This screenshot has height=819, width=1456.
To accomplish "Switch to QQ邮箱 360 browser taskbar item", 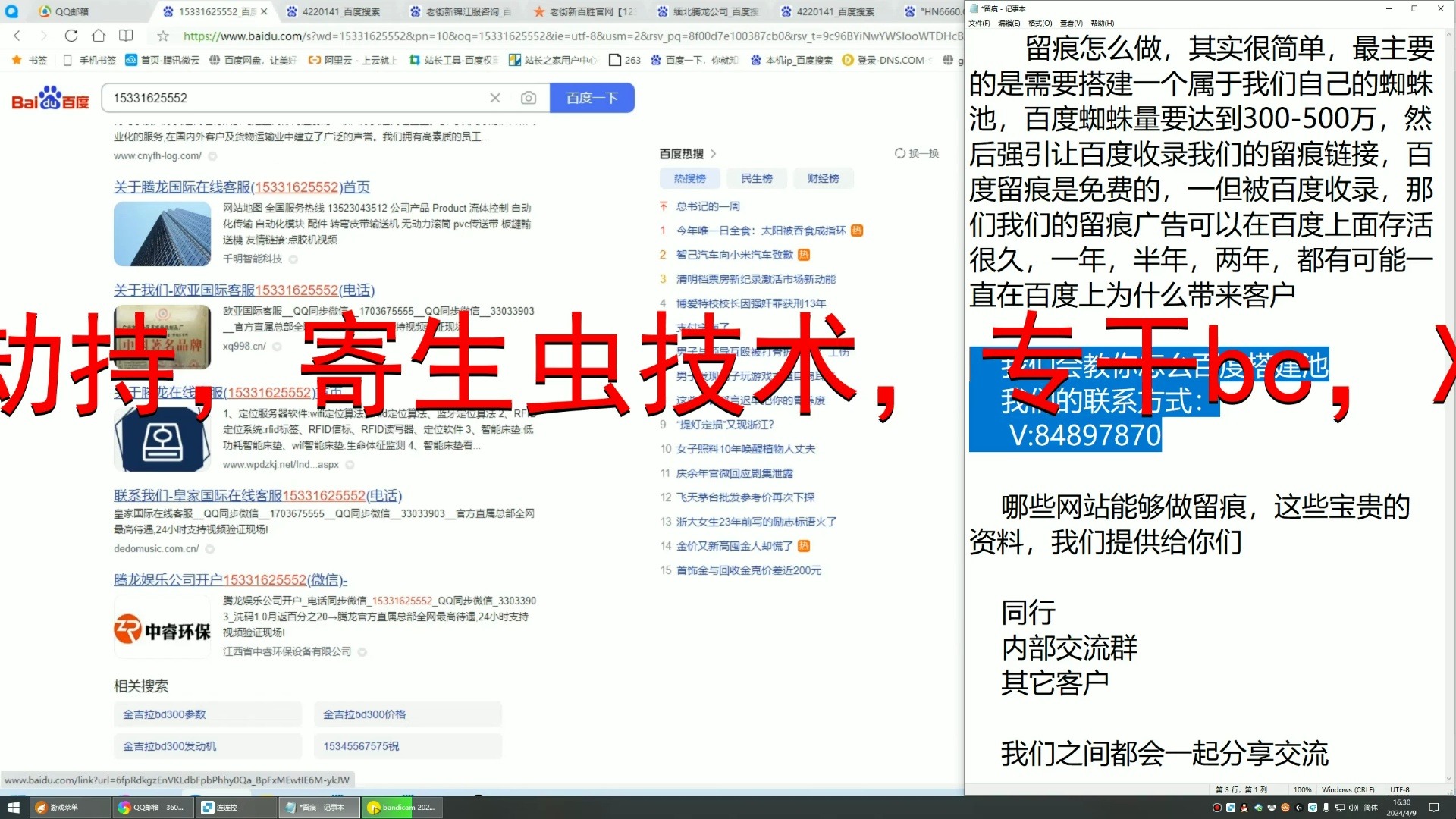I will [152, 808].
